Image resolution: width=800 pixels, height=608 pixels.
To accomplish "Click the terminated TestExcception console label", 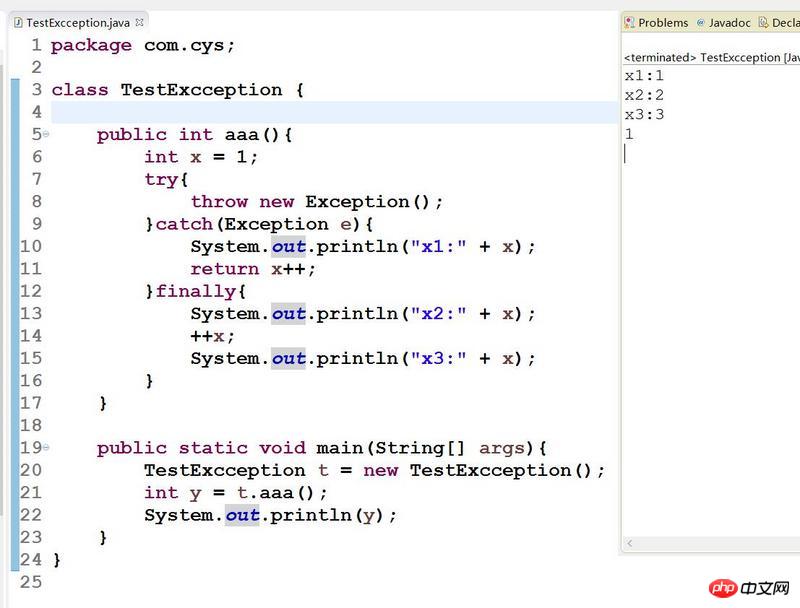I will click(x=711, y=58).
